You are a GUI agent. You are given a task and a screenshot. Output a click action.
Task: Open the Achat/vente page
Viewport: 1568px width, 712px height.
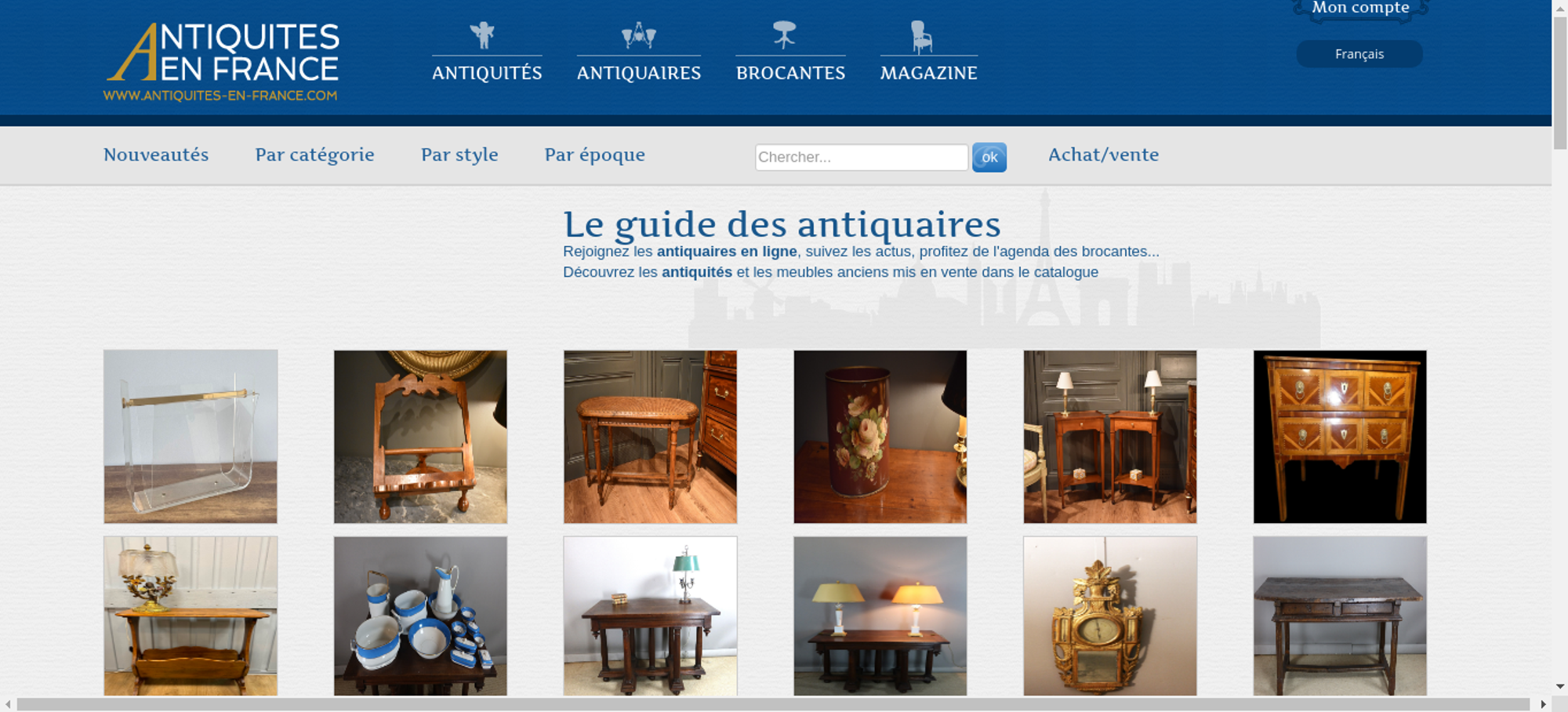[x=1104, y=154]
